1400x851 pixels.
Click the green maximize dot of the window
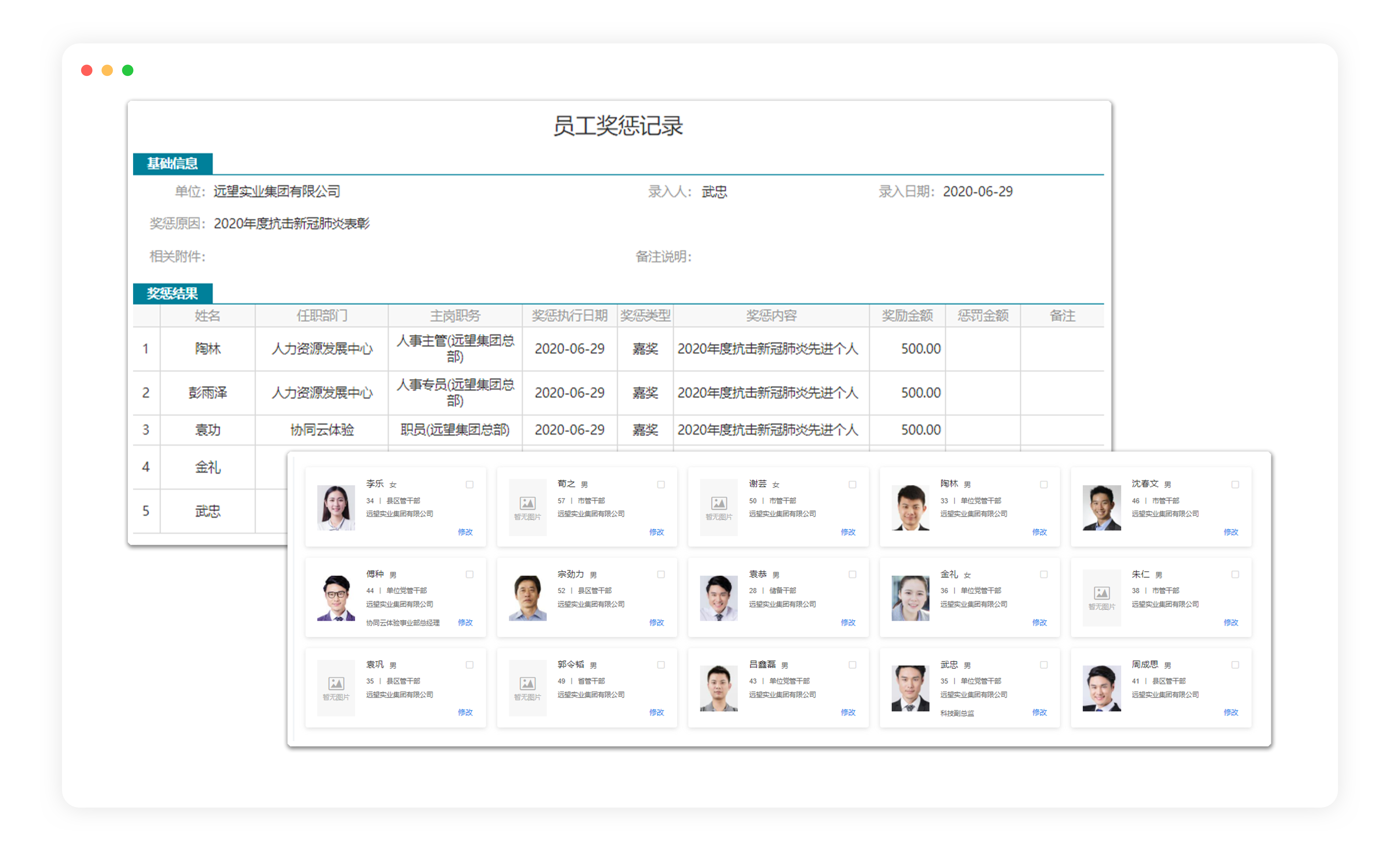click(x=128, y=71)
